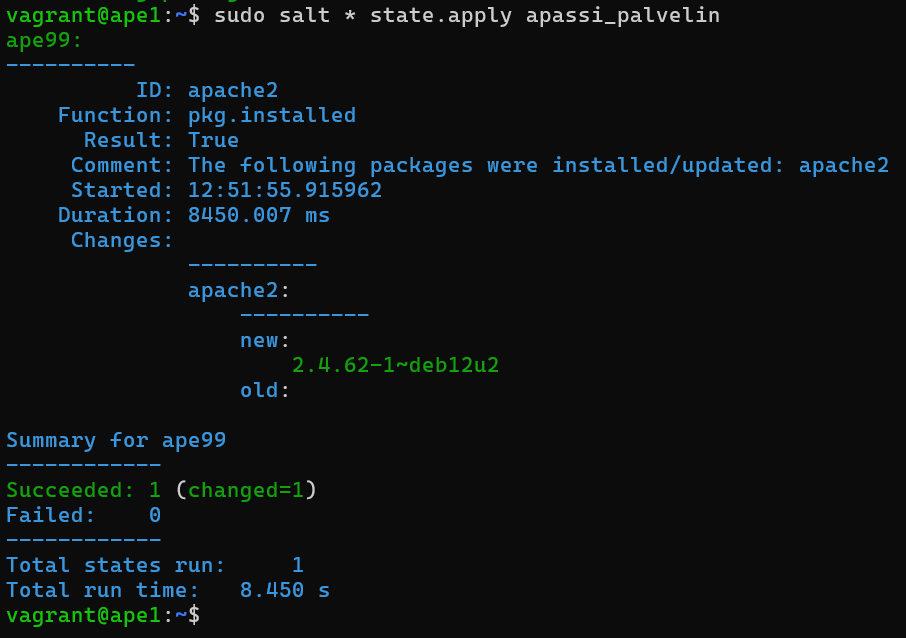Click the 'Total states run: 1' line
The image size is (906, 638).
pyautogui.click(x=154, y=565)
